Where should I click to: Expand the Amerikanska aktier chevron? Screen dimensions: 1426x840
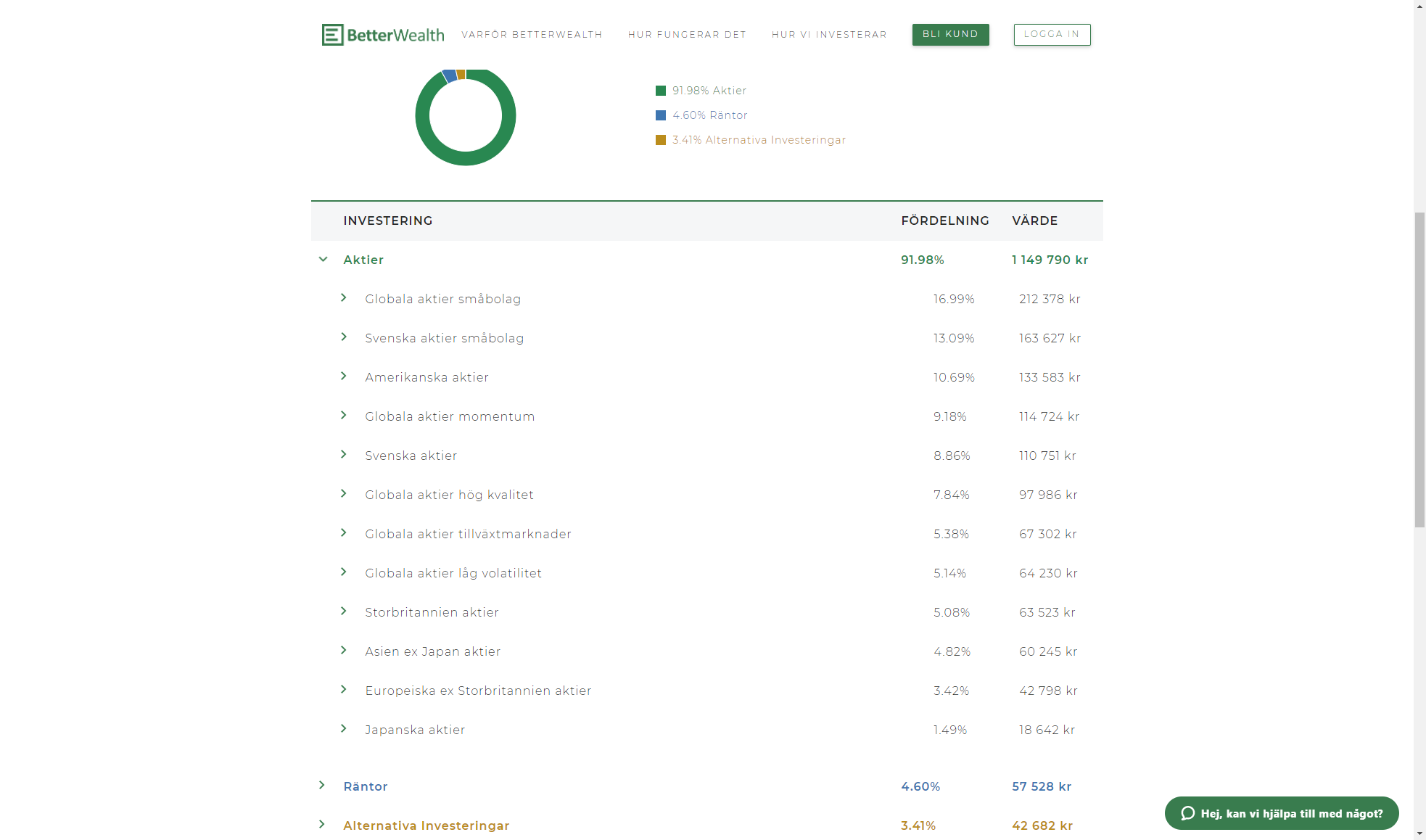(344, 376)
